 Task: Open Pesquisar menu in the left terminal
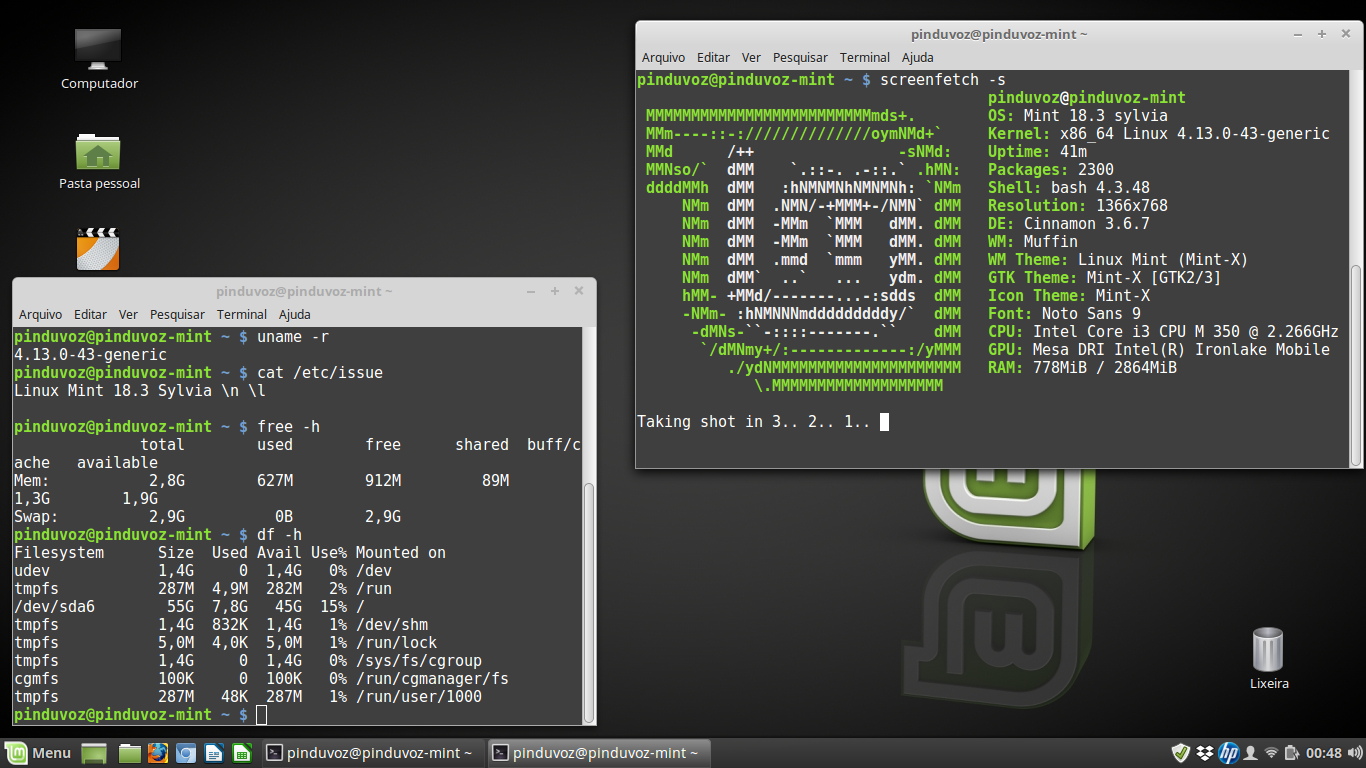point(177,314)
